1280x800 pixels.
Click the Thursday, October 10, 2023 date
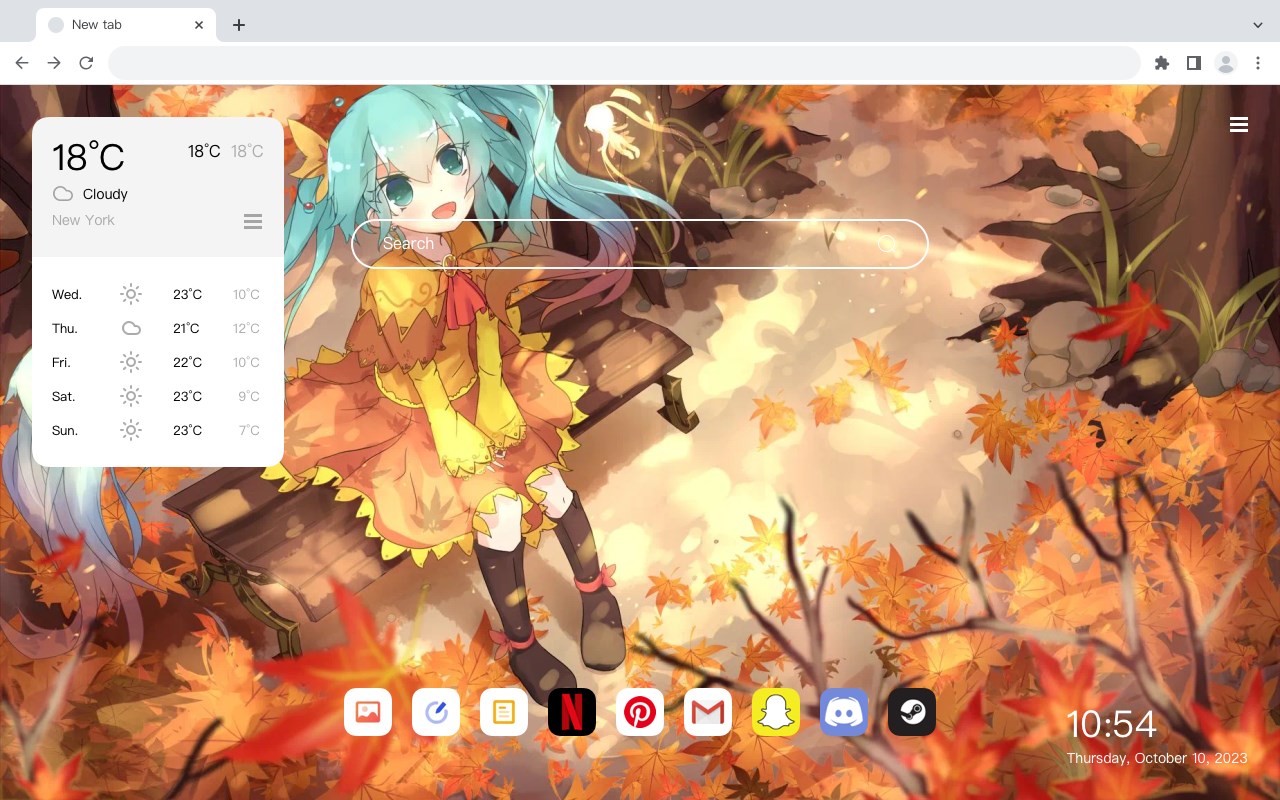pos(1157,758)
